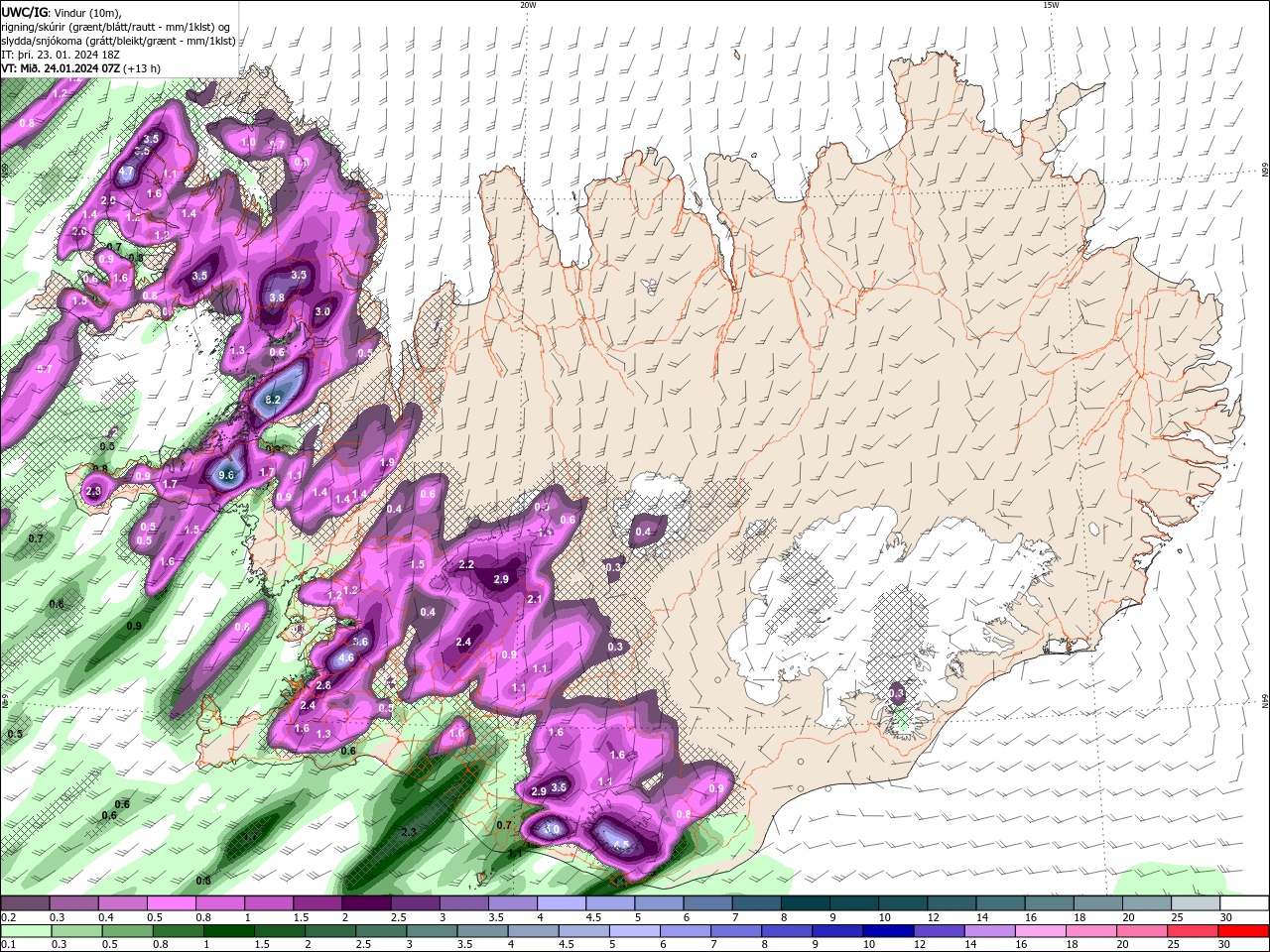
Task: Click the 4.7 value in the Westfjords area
Action: (x=126, y=172)
